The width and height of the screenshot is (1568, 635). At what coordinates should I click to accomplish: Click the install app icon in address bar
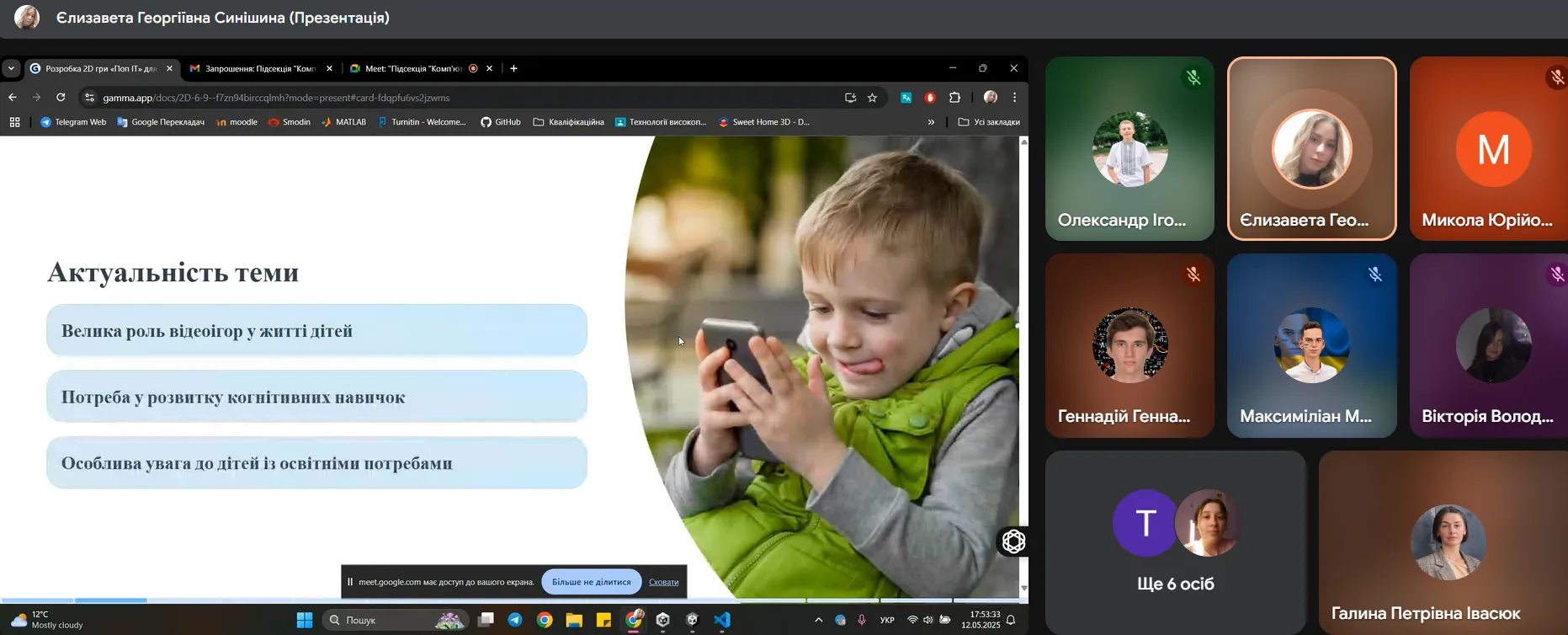pyautogui.click(x=850, y=98)
